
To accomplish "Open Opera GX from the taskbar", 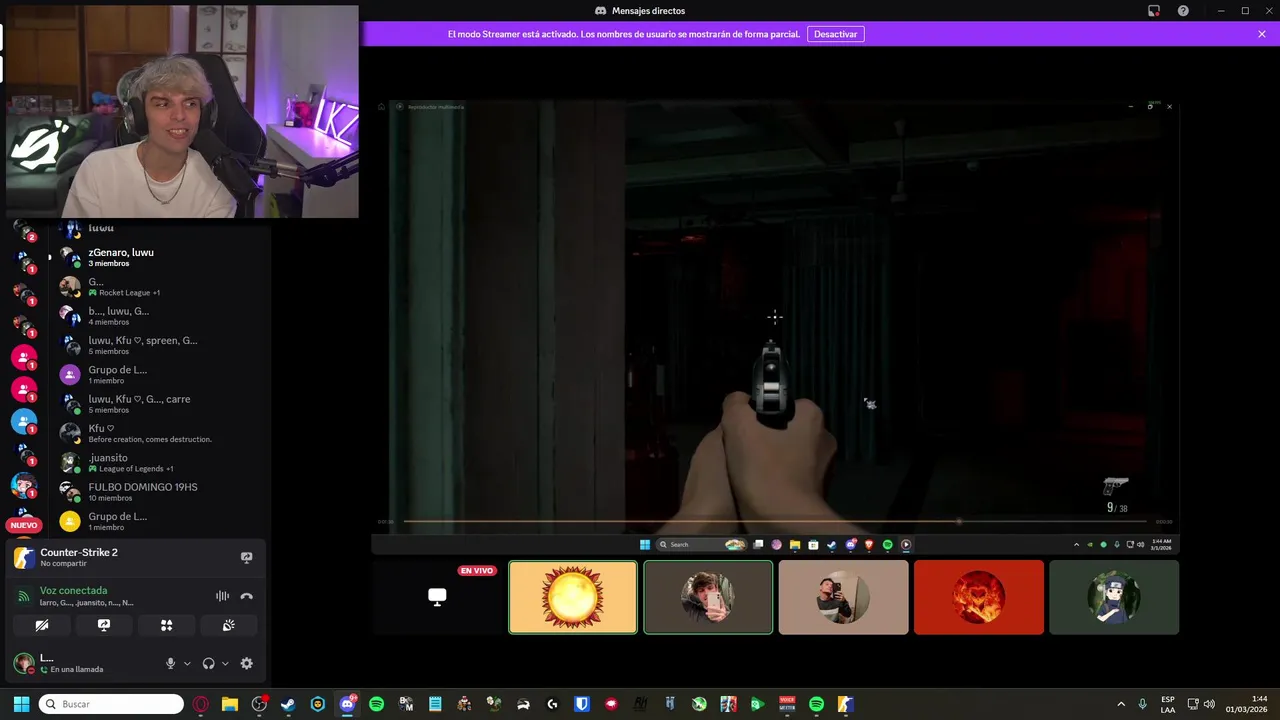I will [x=201, y=704].
